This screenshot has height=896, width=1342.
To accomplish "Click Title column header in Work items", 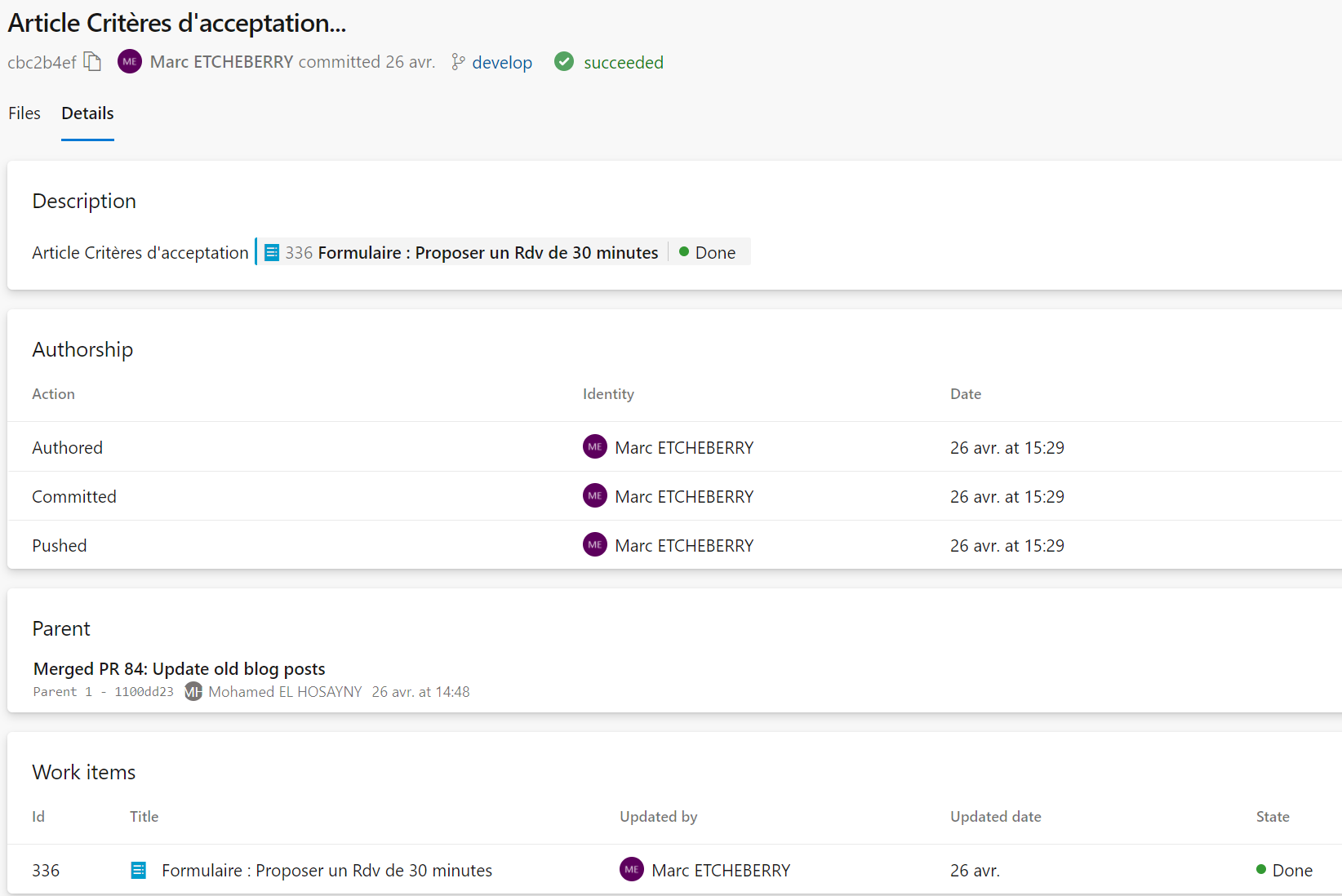I will (x=144, y=817).
